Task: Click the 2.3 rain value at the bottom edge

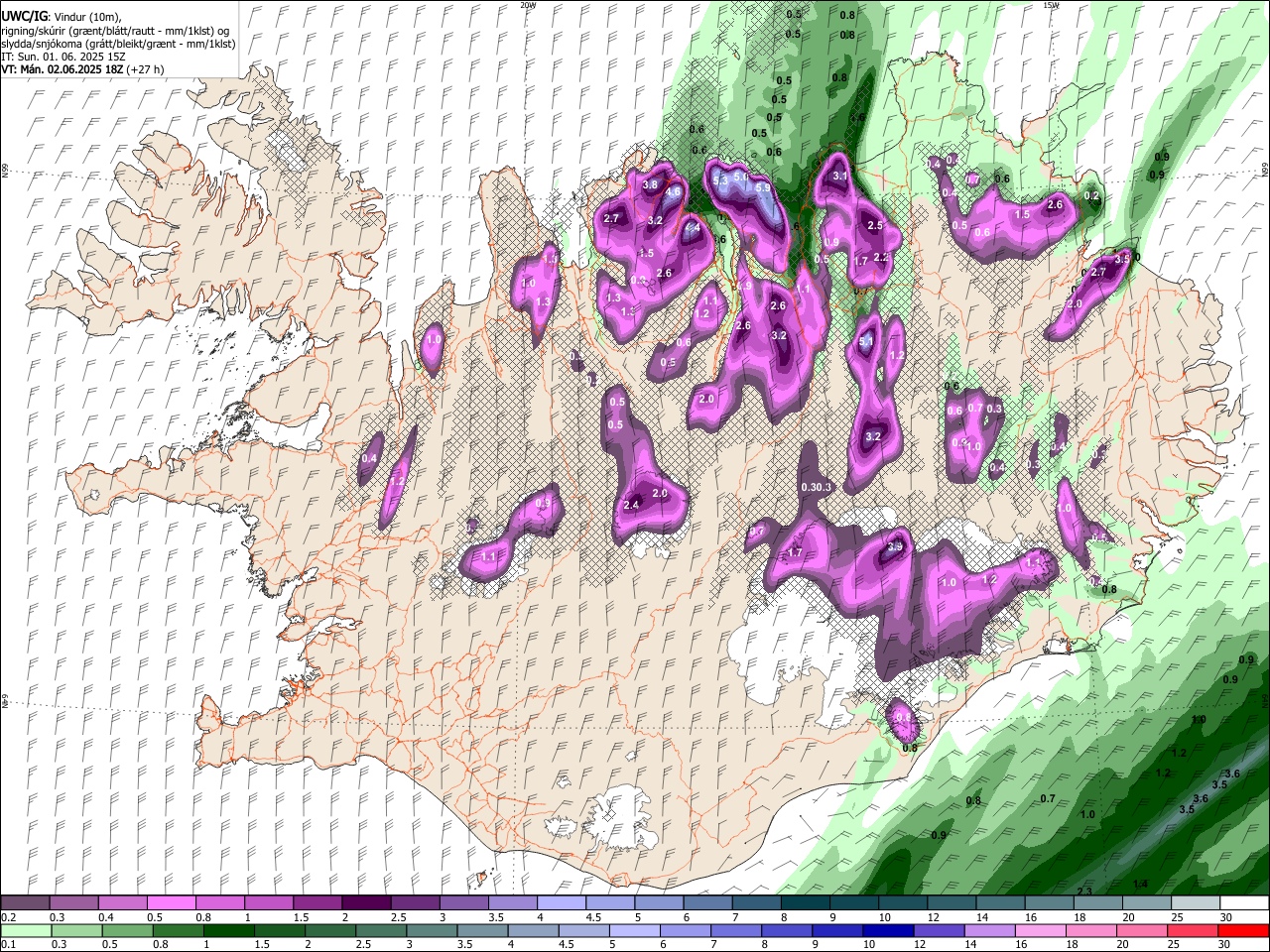Action: [1084, 892]
